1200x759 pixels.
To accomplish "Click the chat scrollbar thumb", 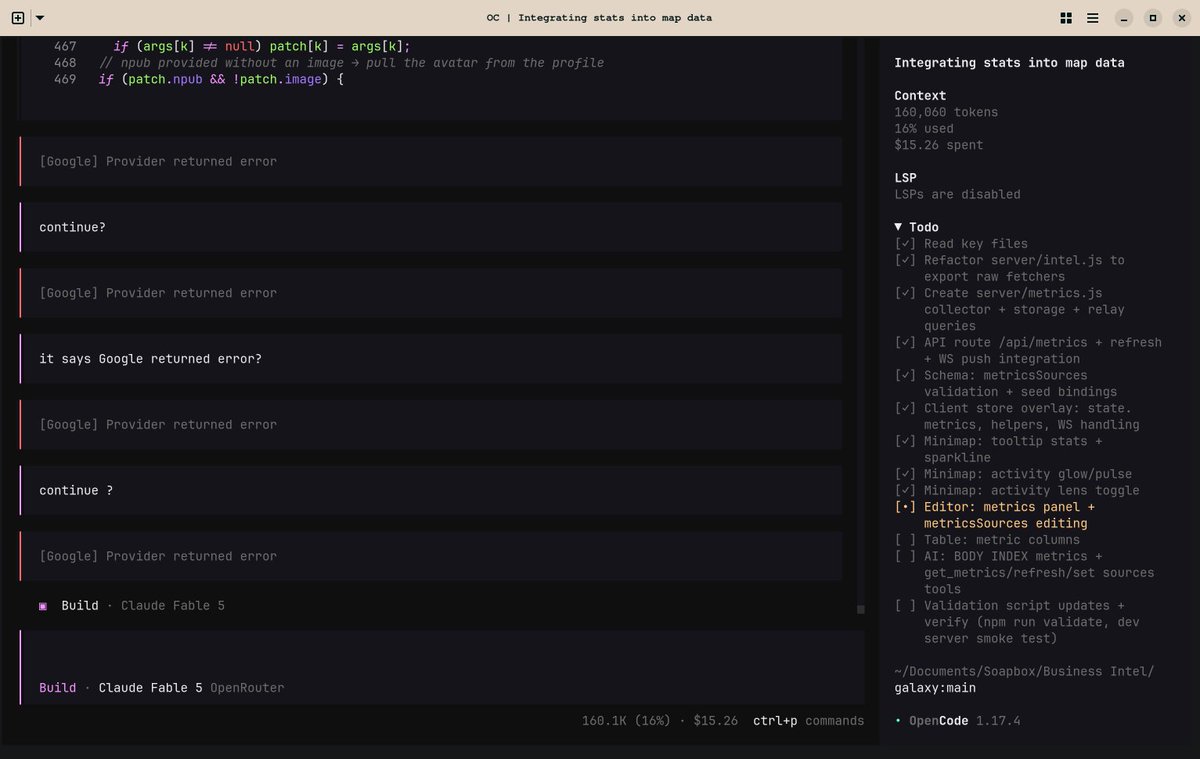I will click(x=860, y=608).
